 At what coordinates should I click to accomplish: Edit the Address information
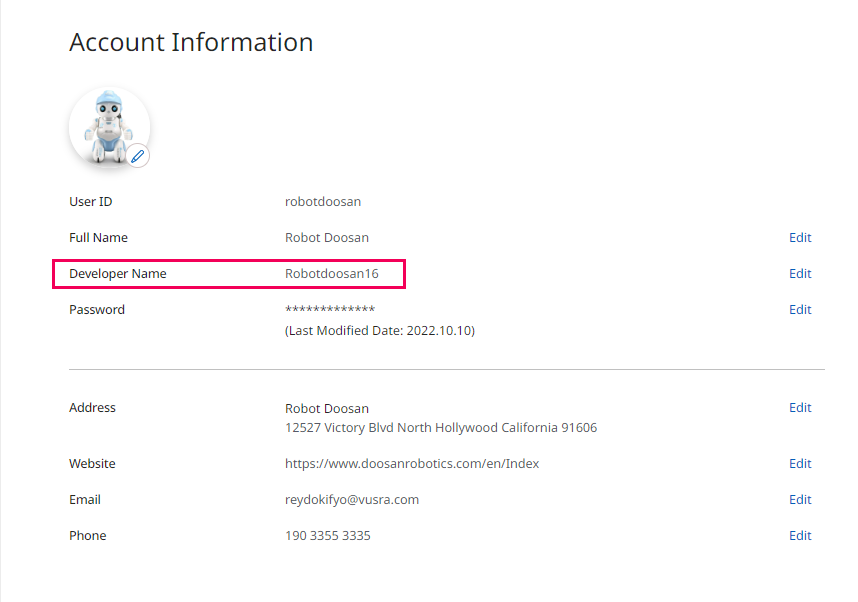point(799,407)
